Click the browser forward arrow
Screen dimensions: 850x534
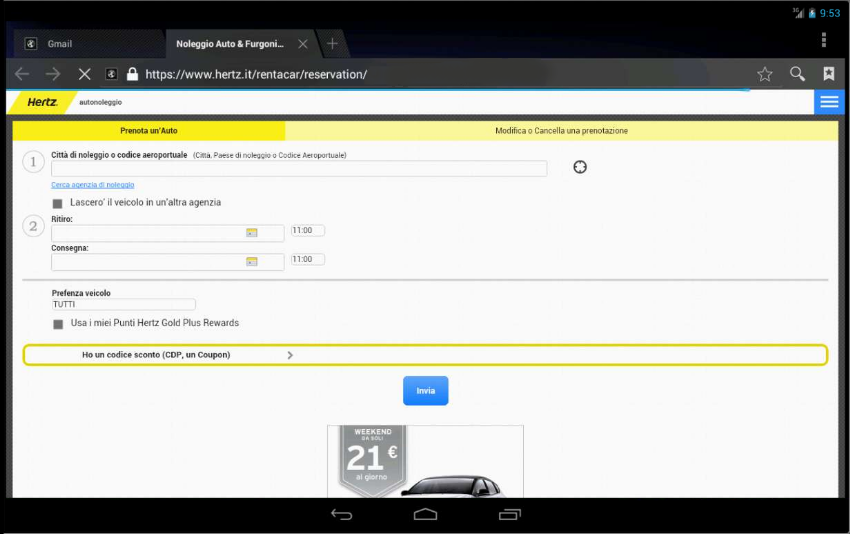point(53,74)
